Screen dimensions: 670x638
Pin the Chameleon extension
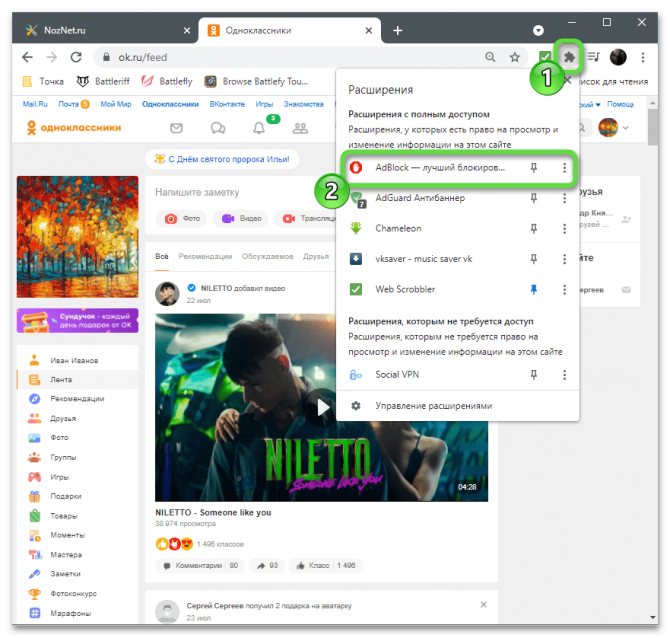534,228
